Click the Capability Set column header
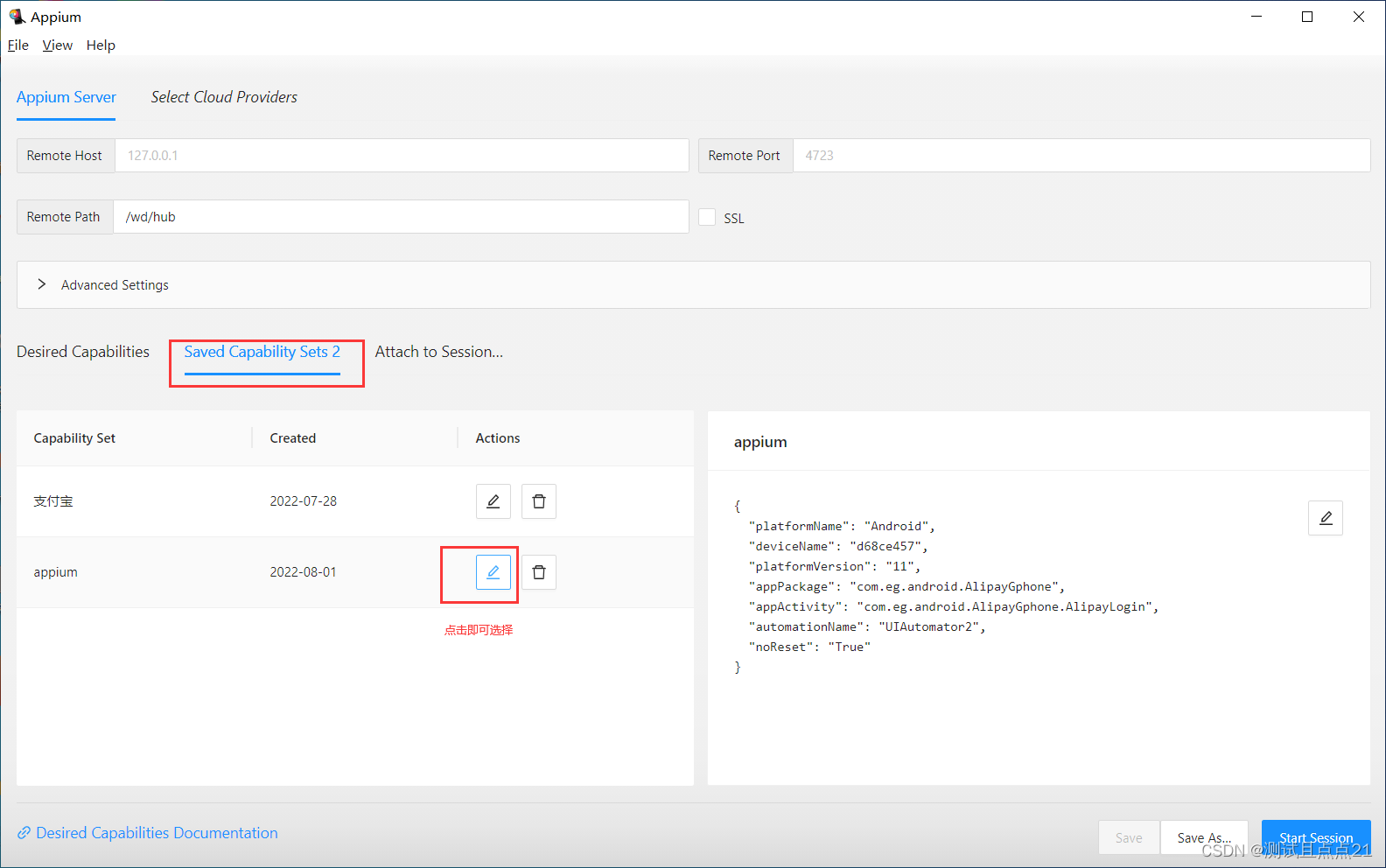Viewport: 1386px width, 868px height. point(74,438)
